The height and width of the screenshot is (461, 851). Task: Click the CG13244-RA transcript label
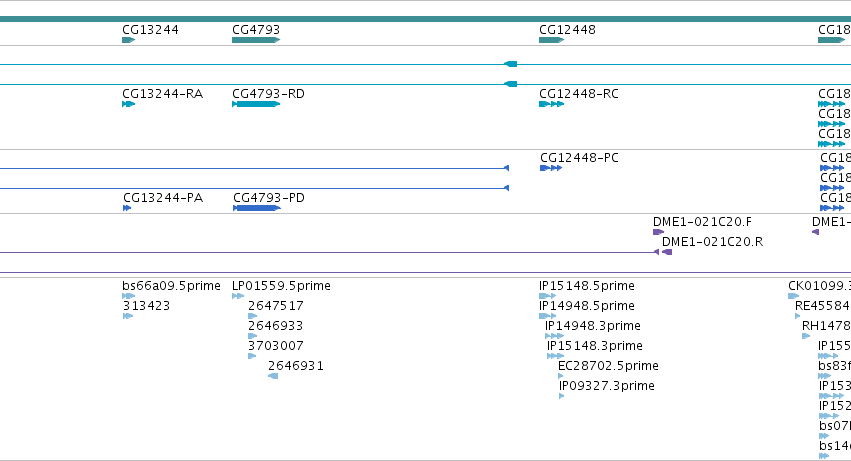click(163, 93)
